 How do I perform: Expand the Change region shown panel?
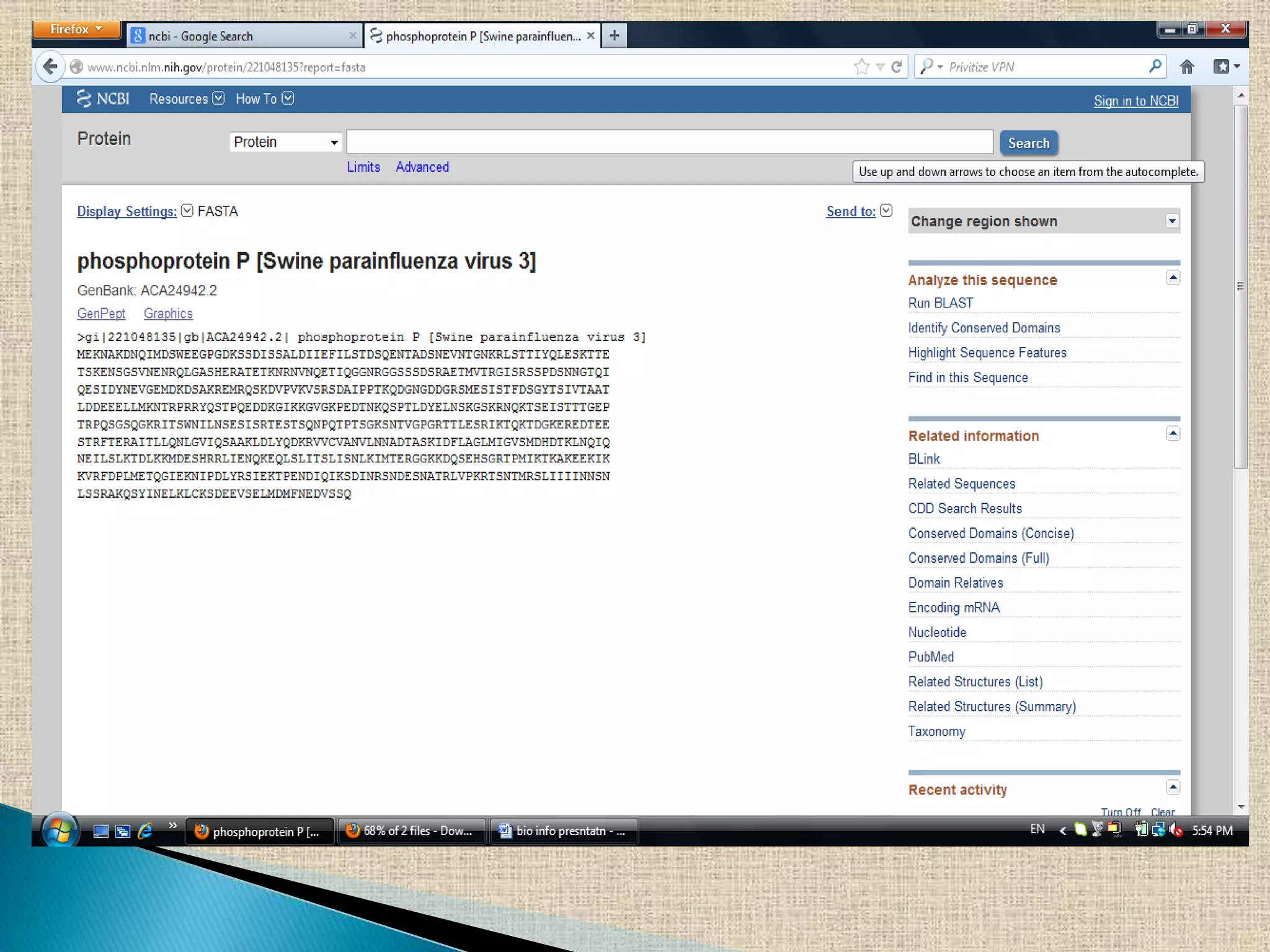[1171, 221]
